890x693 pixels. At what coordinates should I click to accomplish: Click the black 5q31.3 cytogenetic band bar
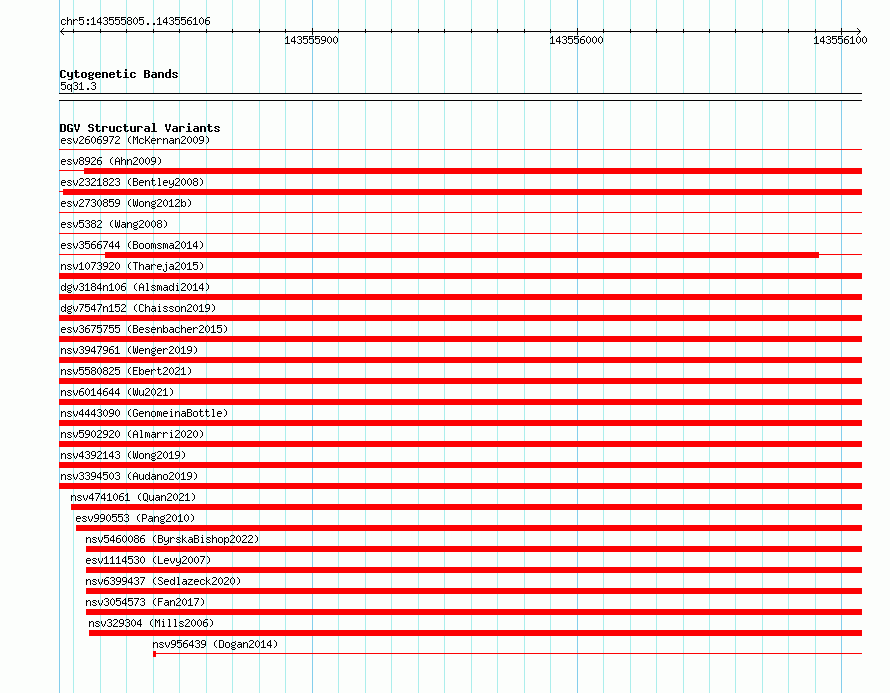coord(460,97)
